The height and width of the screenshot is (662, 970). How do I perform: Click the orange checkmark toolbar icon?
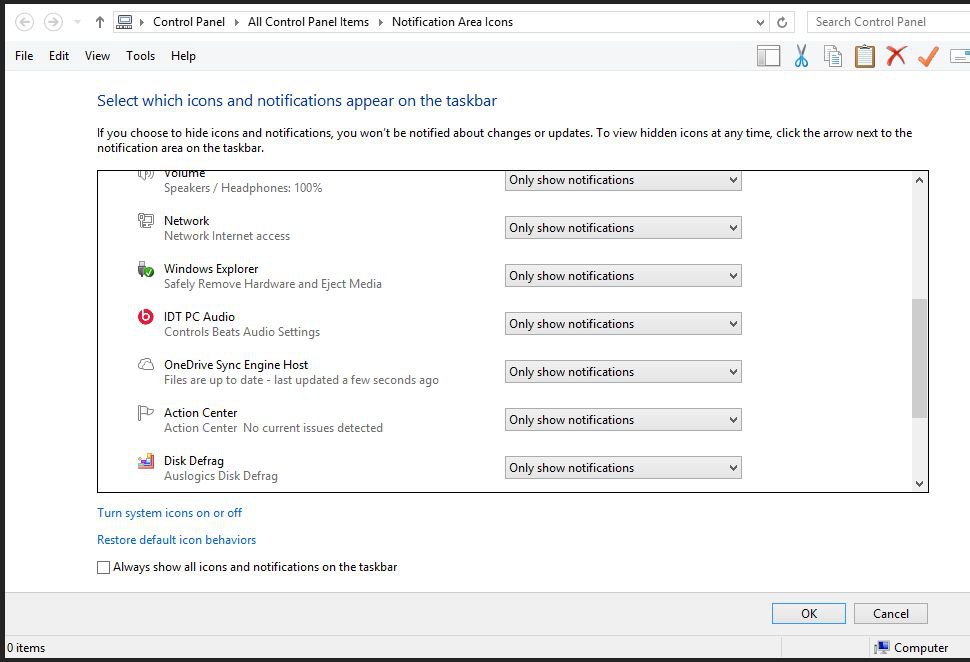pos(928,56)
